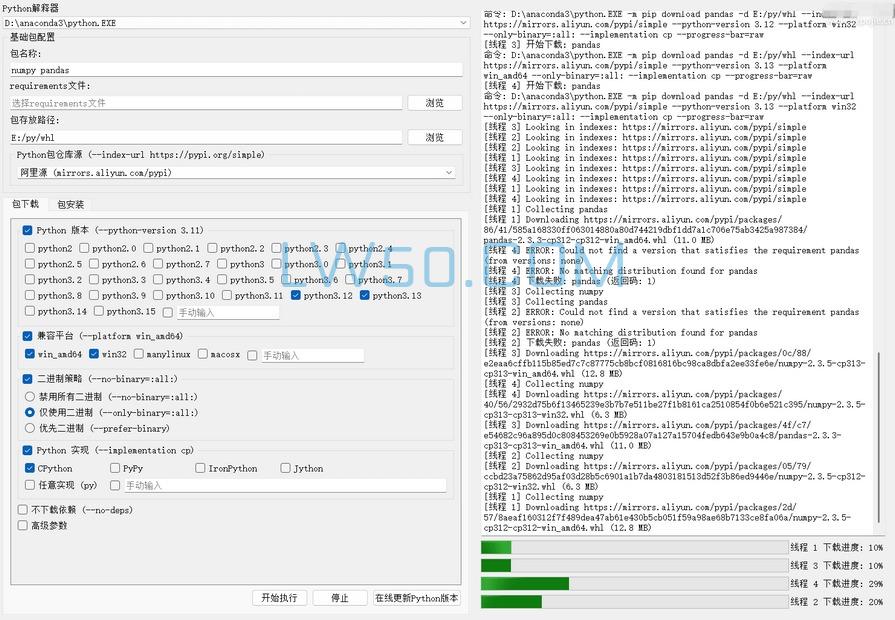895x620 pixels.
Task: Enable the macosx compatibility platform
Action: [201, 353]
